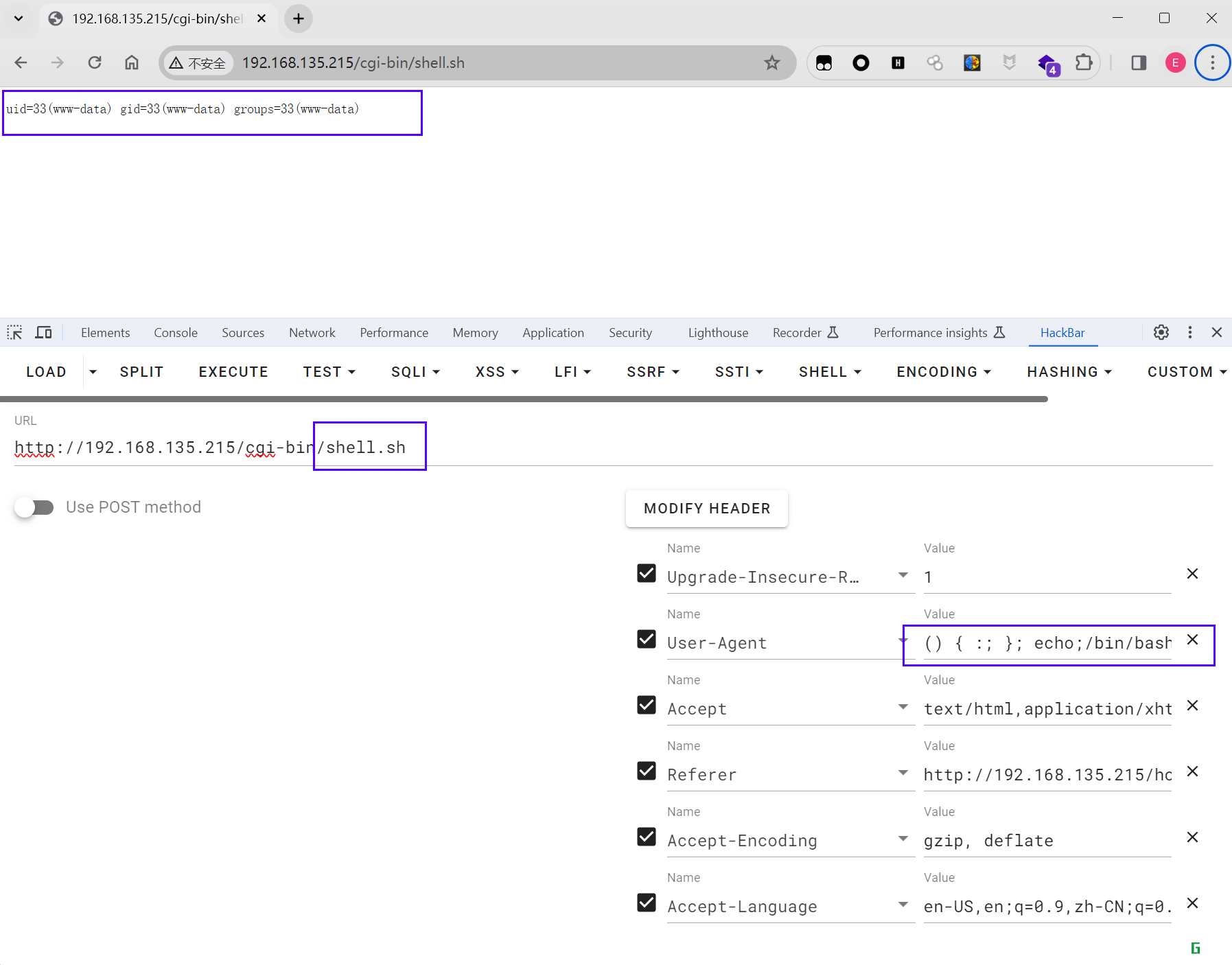This screenshot has height=965, width=1232.
Task: Toggle the device toolbar in DevTools
Action: 43,332
